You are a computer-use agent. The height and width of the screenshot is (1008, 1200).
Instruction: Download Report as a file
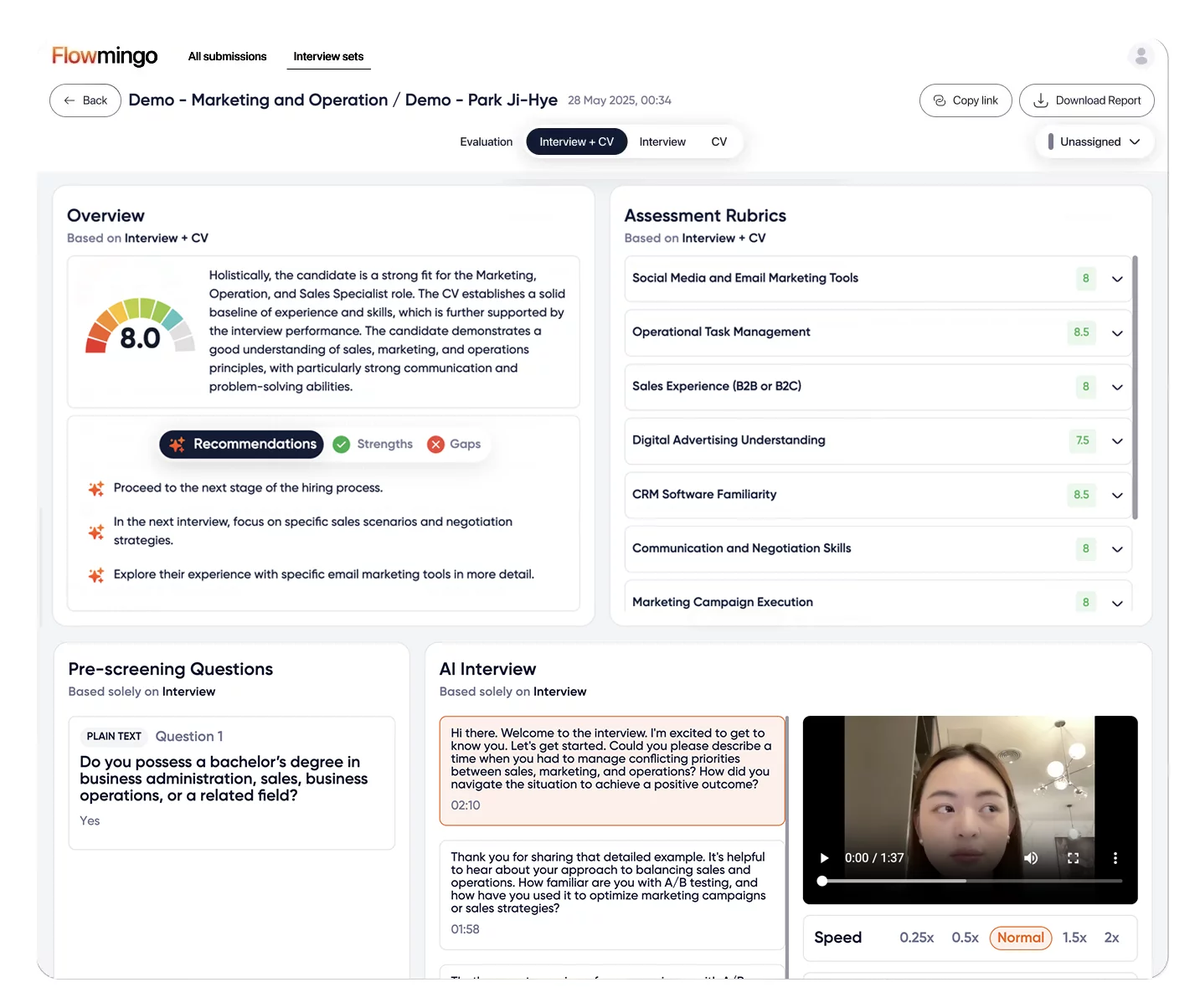tap(1086, 100)
